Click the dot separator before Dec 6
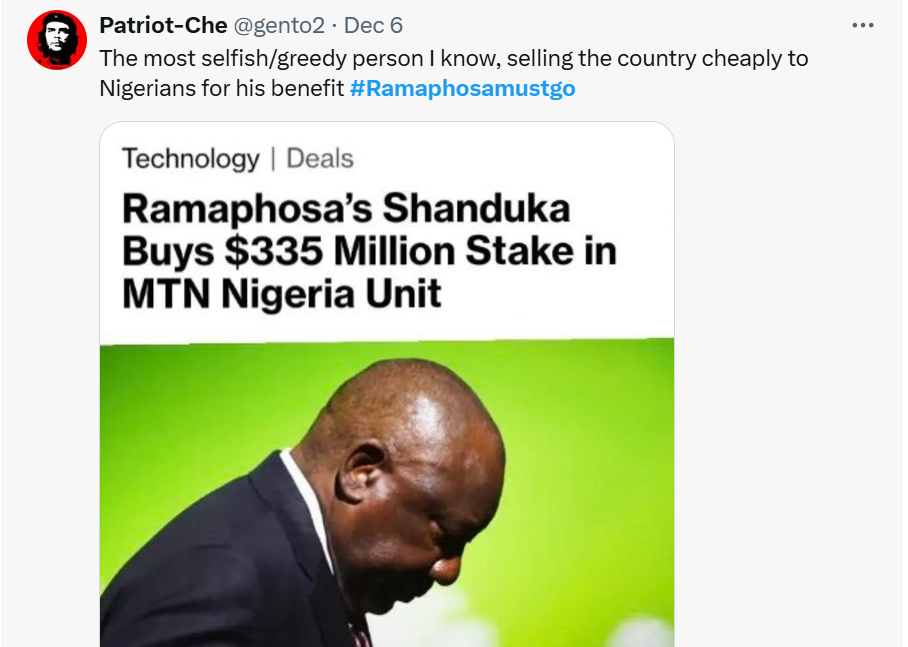Viewport: 908px width, 647px height. click(334, 25)
